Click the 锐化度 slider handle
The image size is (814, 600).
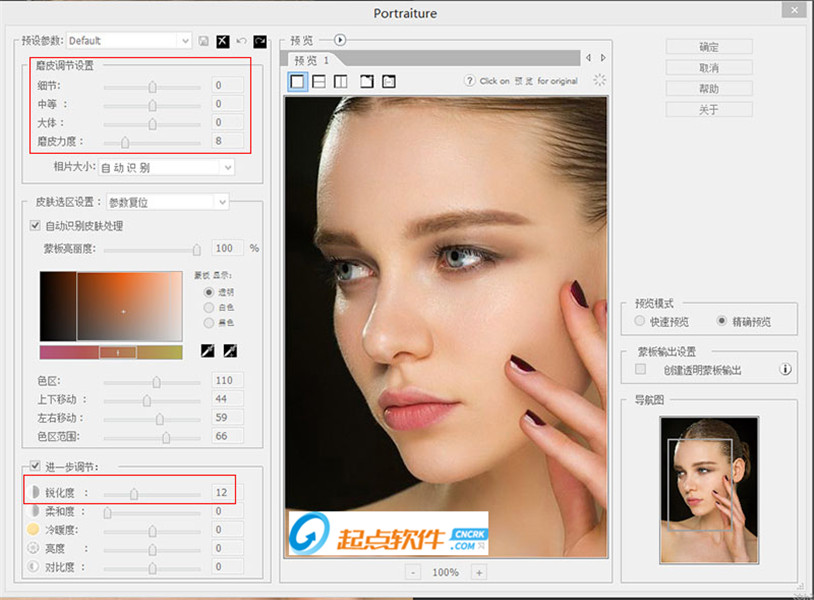tap(134, 493)
